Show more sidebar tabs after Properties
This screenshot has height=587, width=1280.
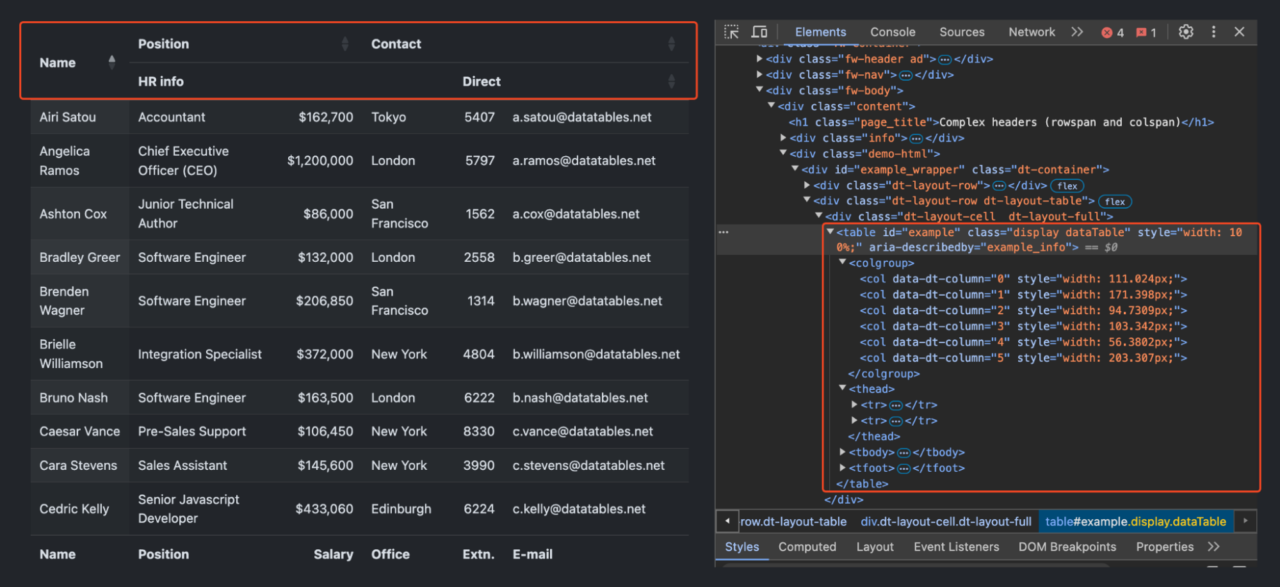coord(1214,547)
